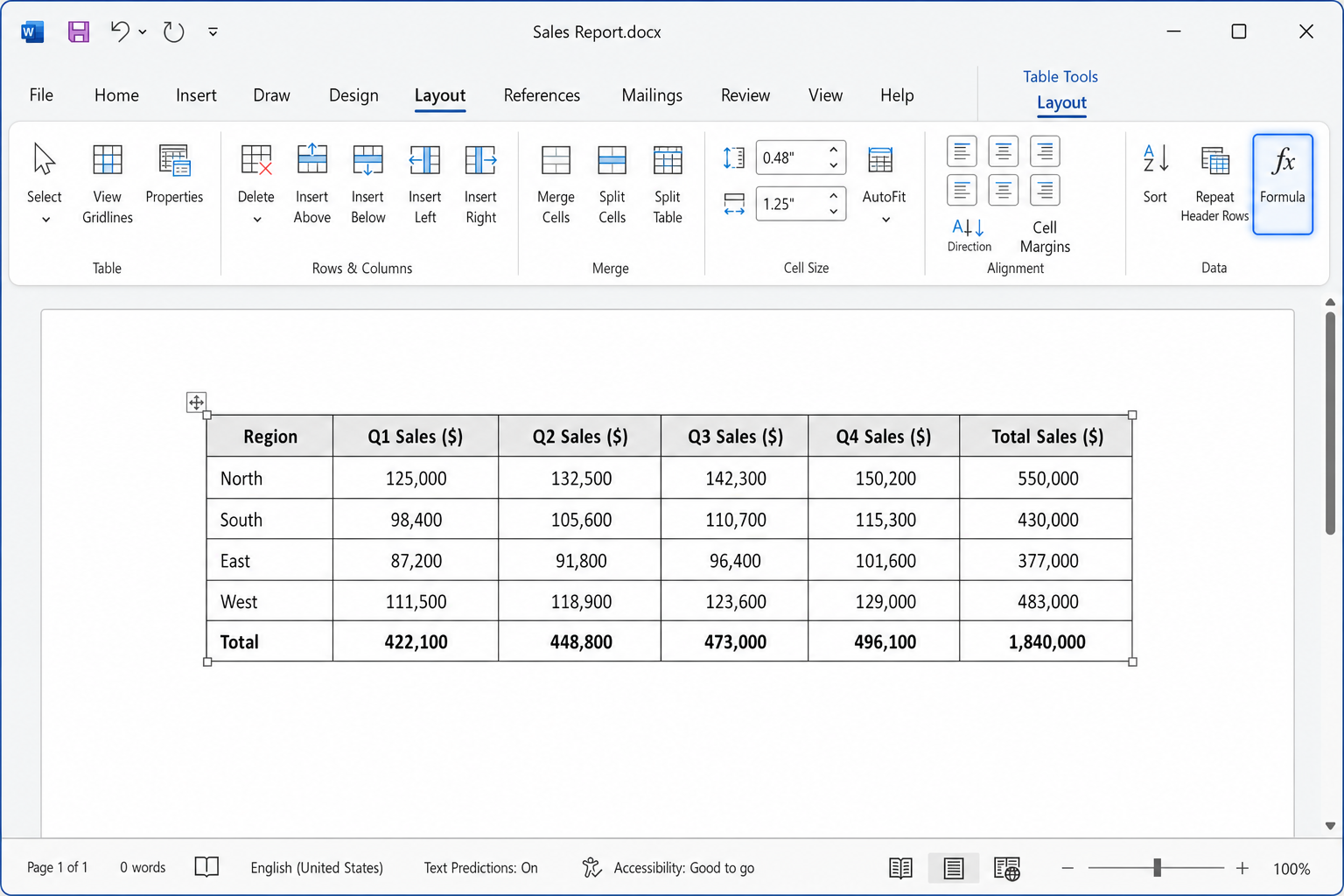Click the row height icon beside 0.48"
Screen dimensions: 1344x896
pos(733,157)
